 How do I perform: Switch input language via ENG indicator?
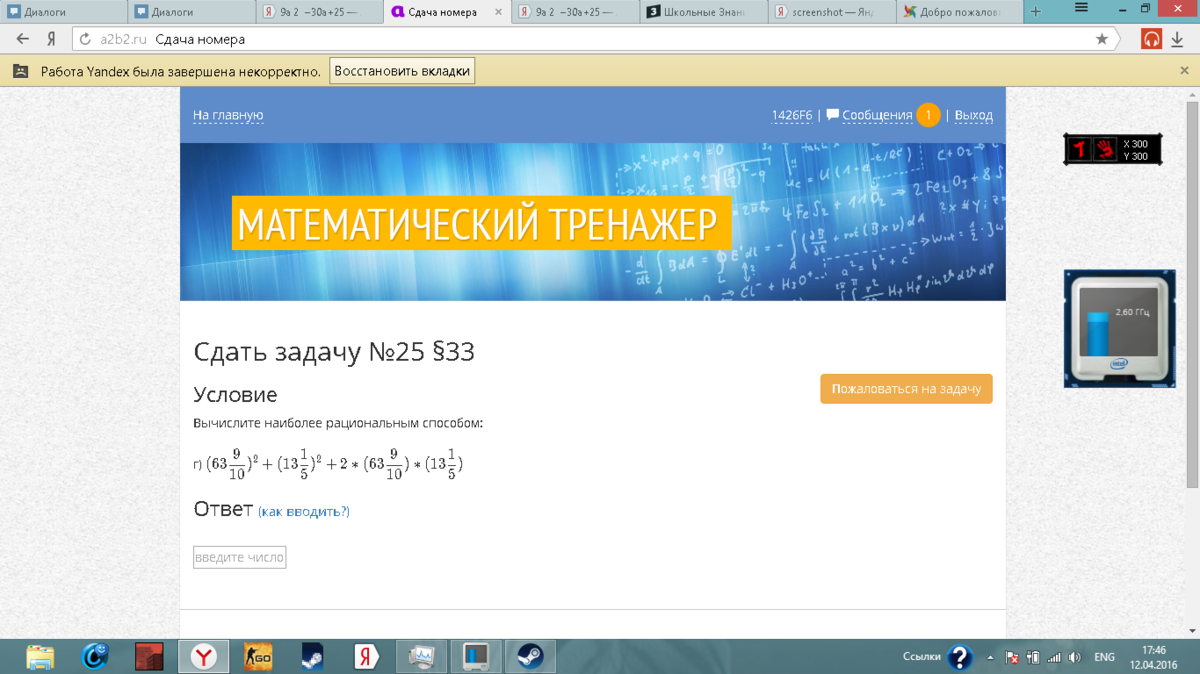click(1104, 657)
